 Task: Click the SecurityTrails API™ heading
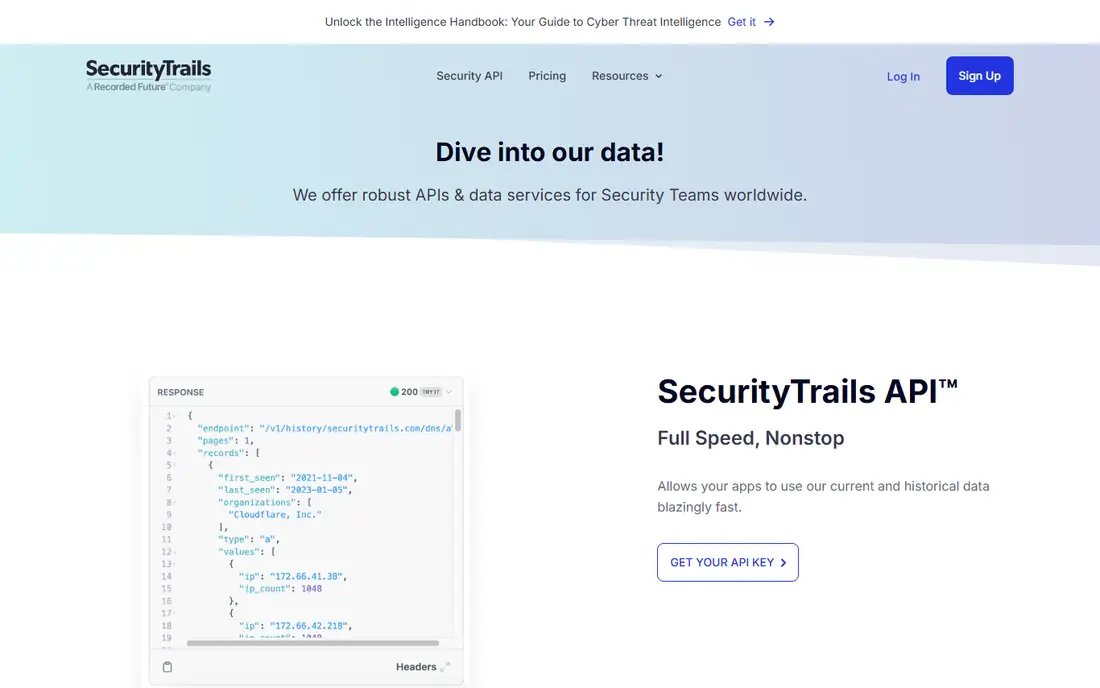pos(807,391)
